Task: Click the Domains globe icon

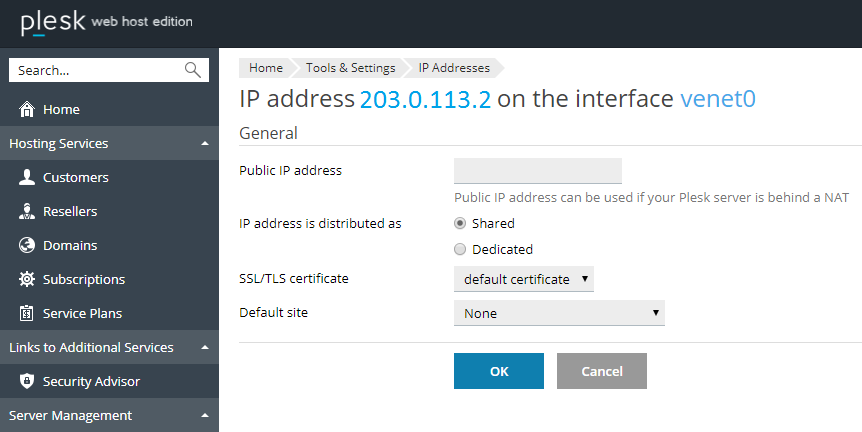Action: [27, 246]
